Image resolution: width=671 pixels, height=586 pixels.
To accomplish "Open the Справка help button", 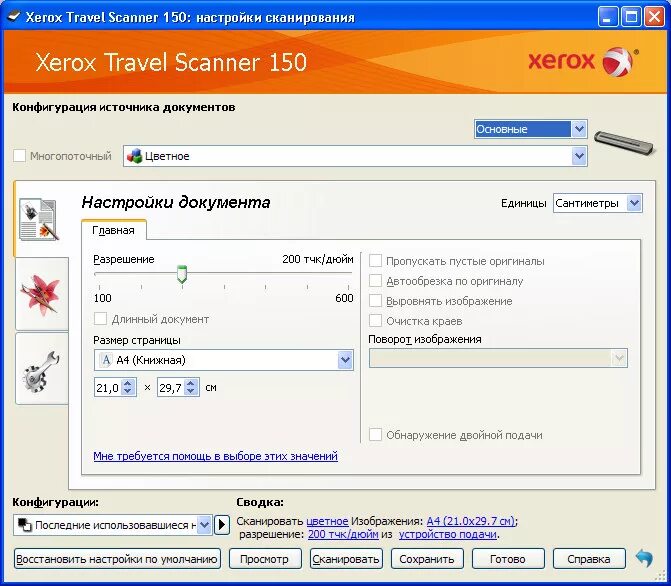I will tap(589, 559).
